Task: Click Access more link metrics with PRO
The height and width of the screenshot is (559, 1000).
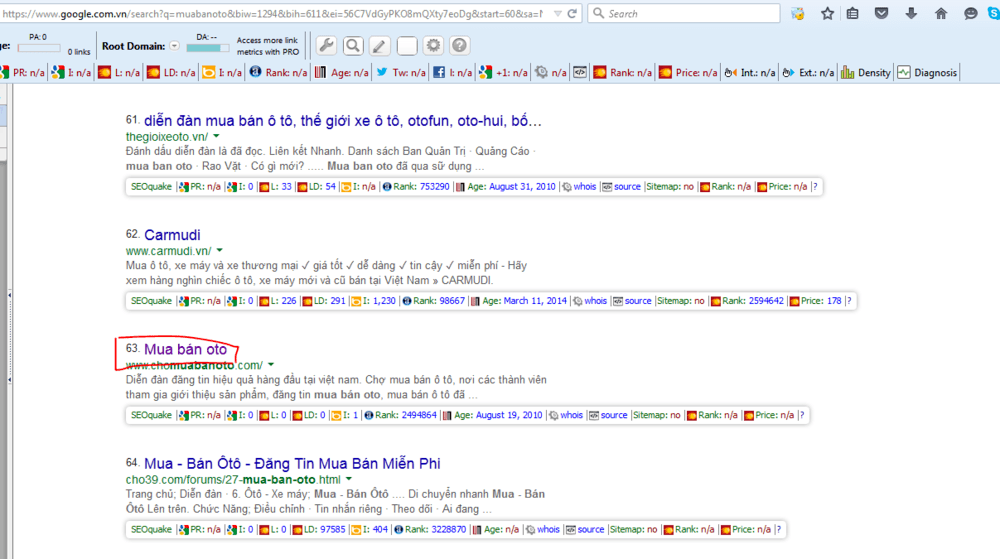Action: point(267,46)
